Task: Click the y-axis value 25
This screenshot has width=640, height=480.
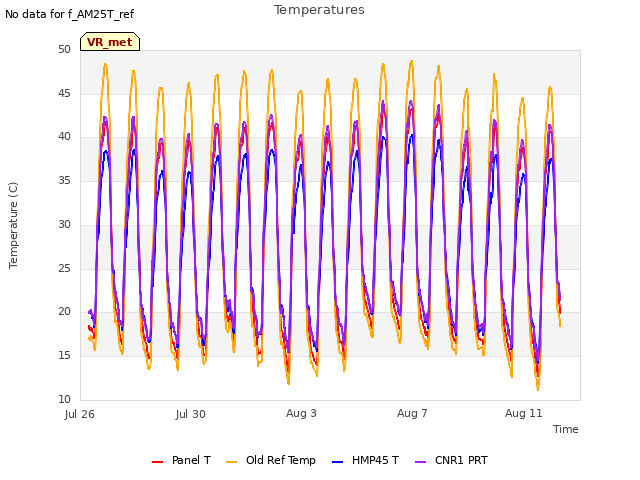Action: [64, 269]
